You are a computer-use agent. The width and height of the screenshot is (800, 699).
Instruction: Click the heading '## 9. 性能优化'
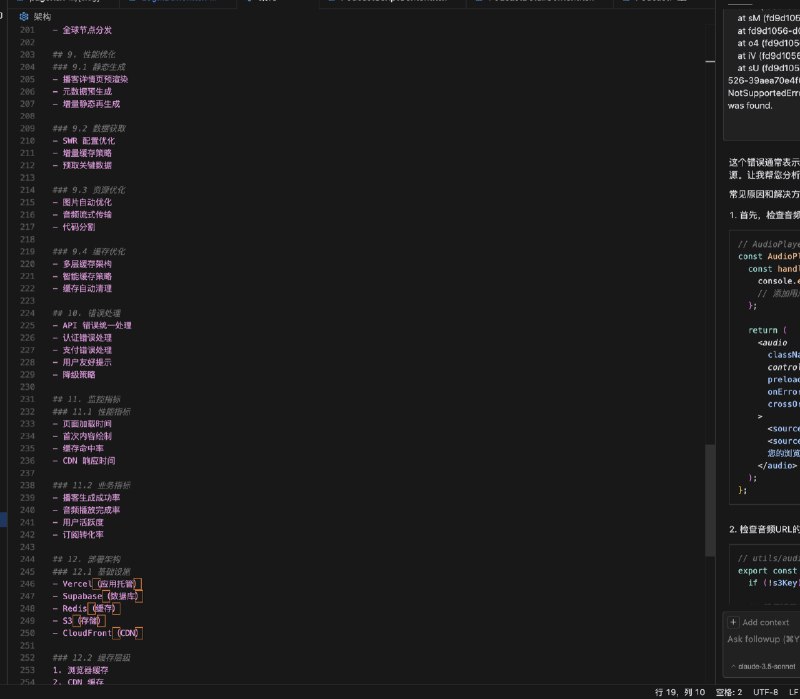84,55
